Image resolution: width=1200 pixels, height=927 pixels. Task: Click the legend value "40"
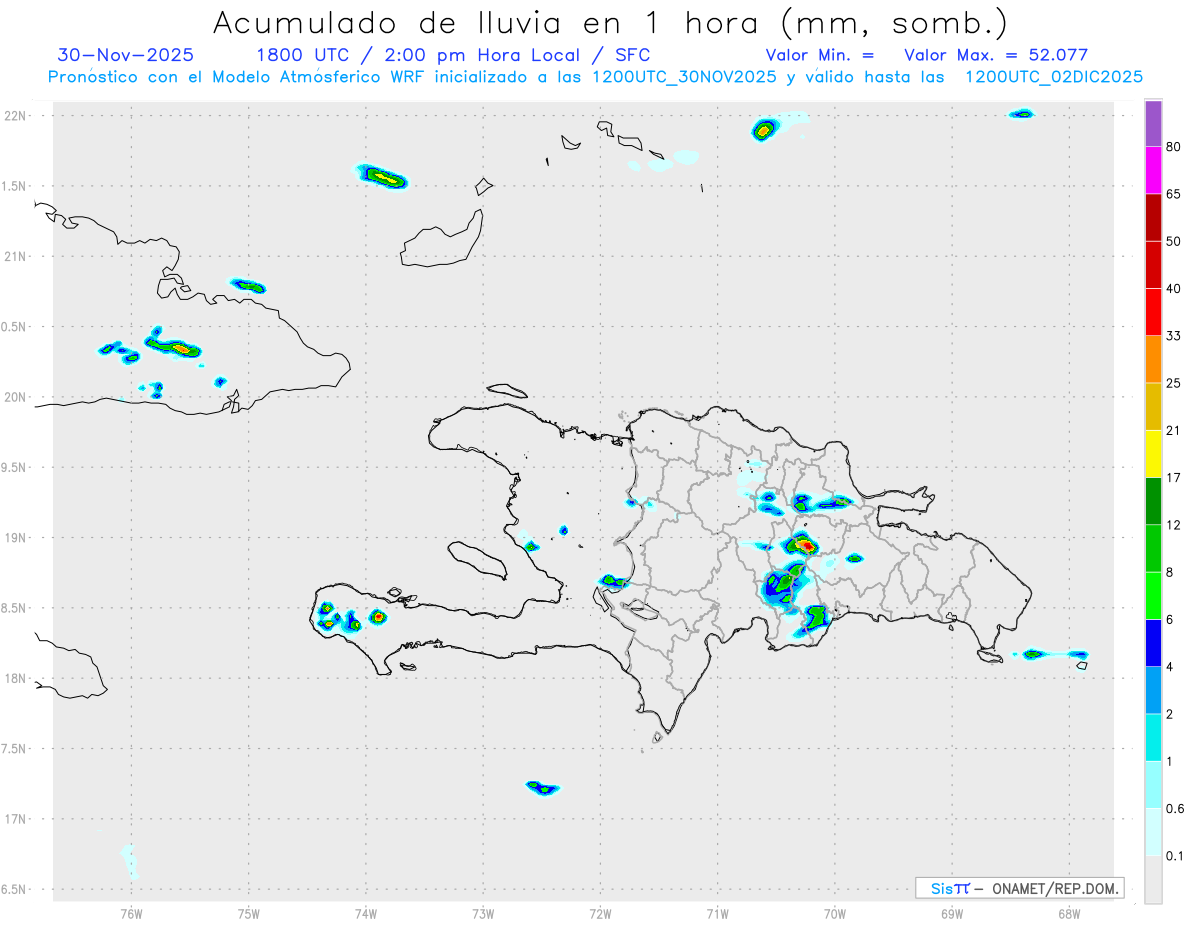(1174, 288)
